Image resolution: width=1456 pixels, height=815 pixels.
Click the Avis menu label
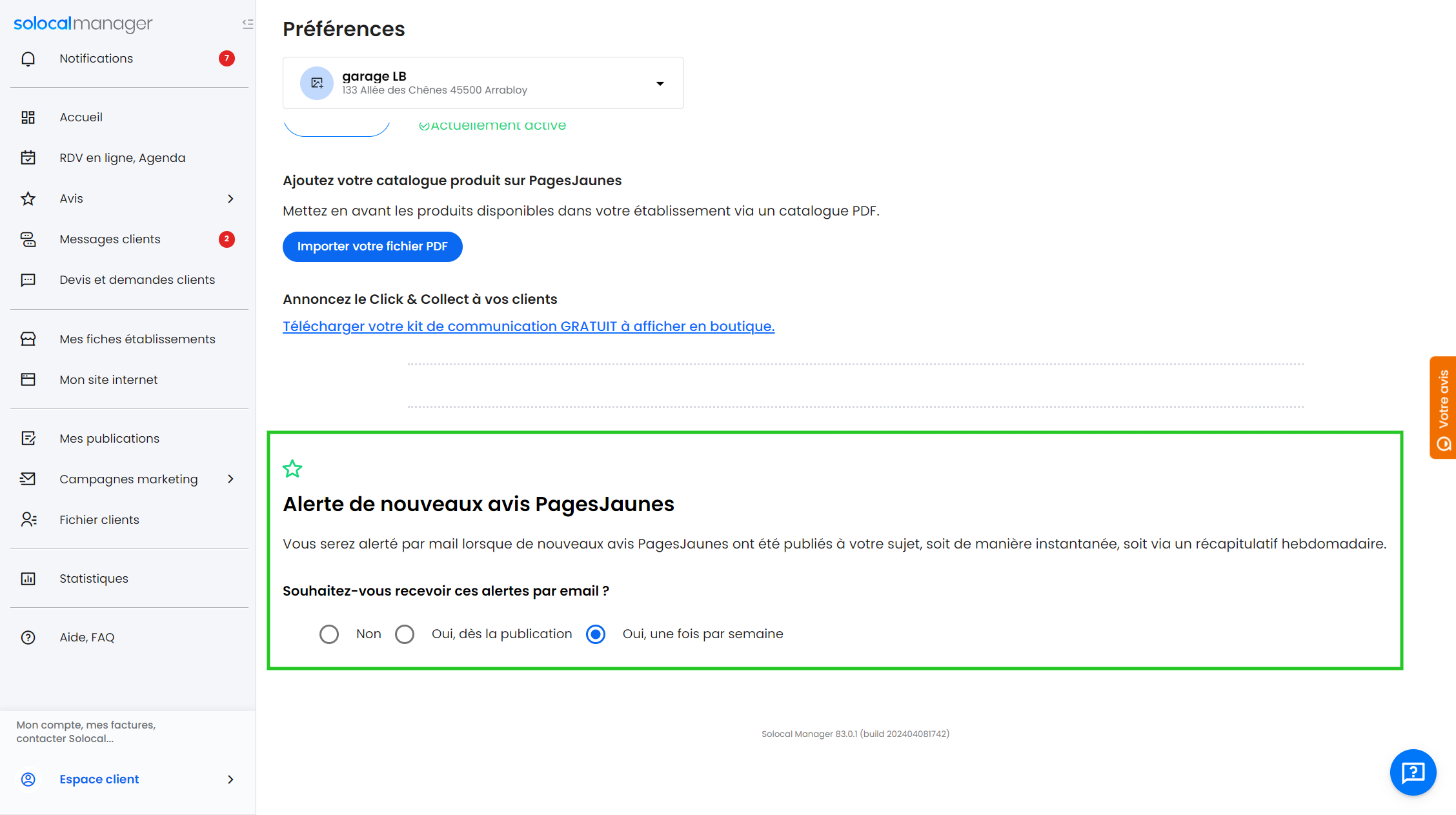tap(71, 199)
